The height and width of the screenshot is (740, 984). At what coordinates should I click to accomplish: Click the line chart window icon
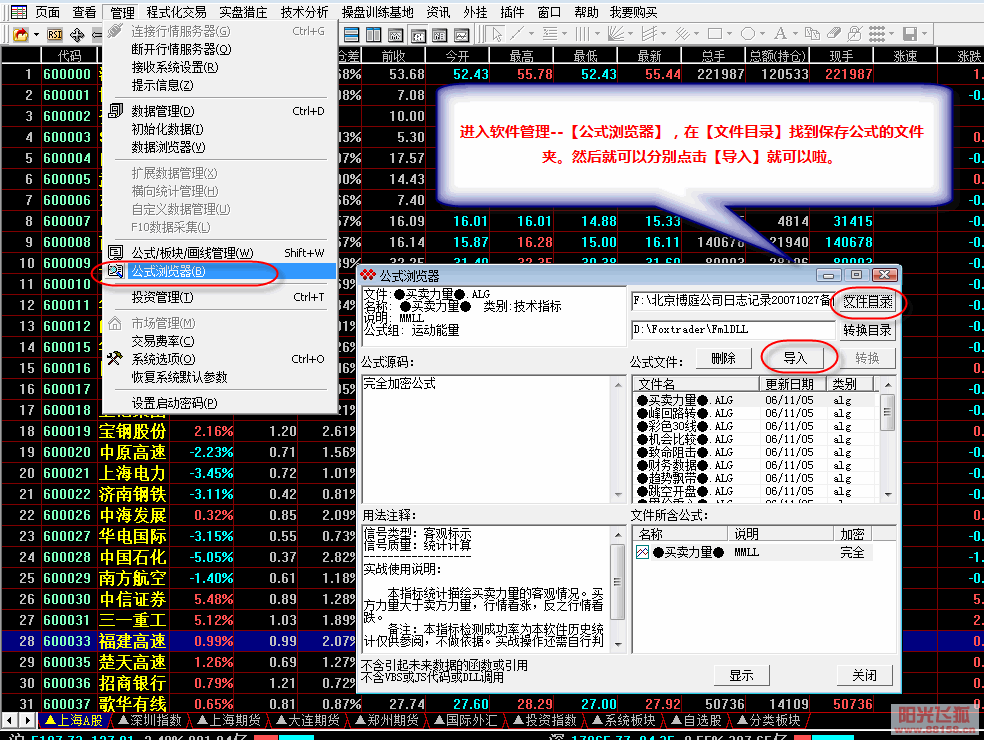tap(461, 35)
